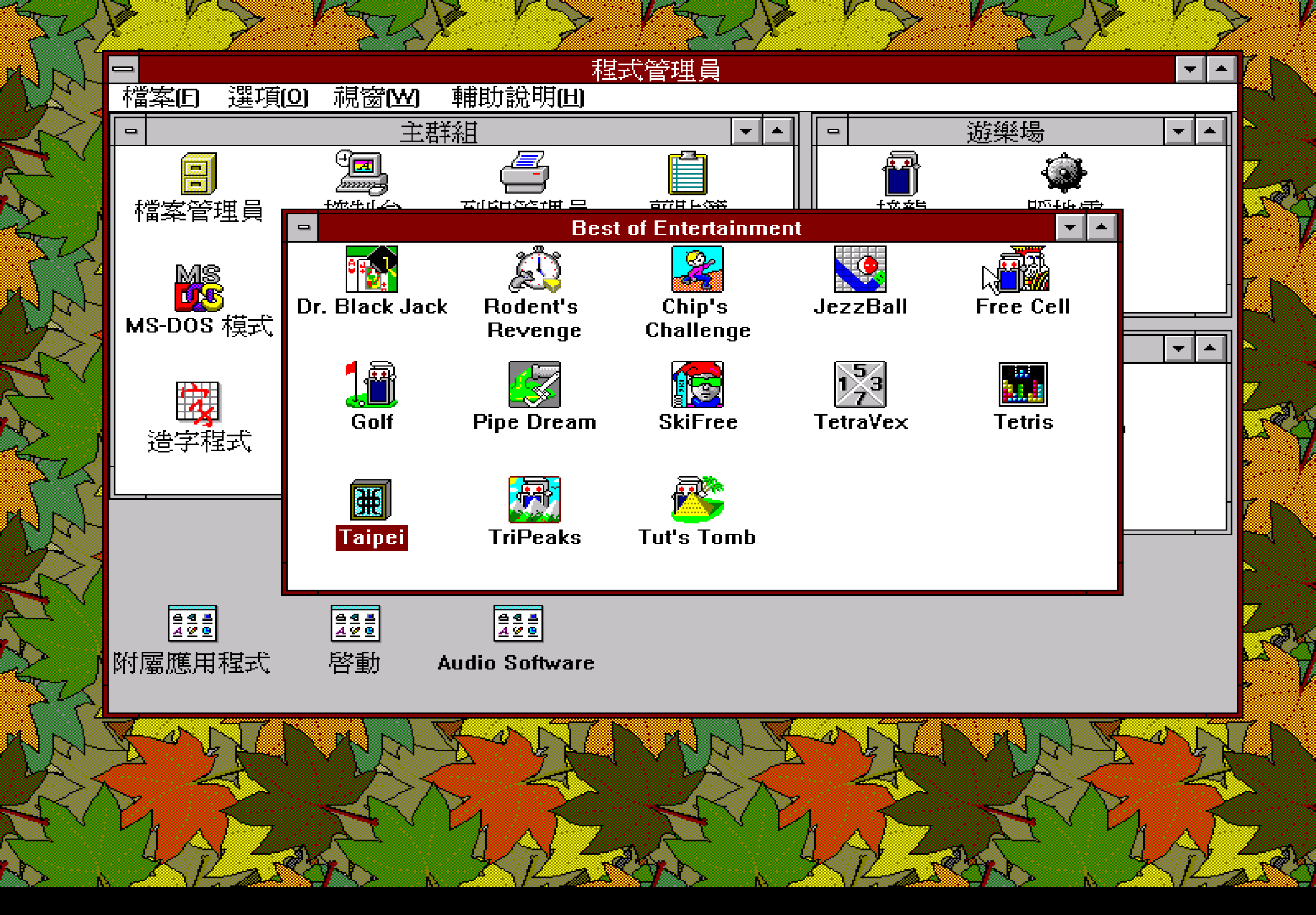1316x915 pixels.
Task: Select the Solitaire card deck icon in 遊樂場
Action: tap(901, 173)
